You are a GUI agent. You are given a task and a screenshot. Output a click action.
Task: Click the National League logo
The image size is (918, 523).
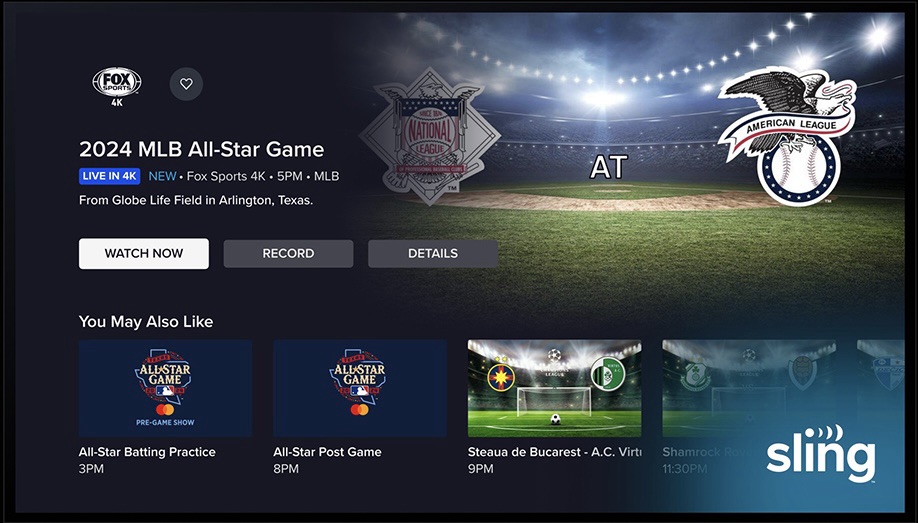[430, 135]
